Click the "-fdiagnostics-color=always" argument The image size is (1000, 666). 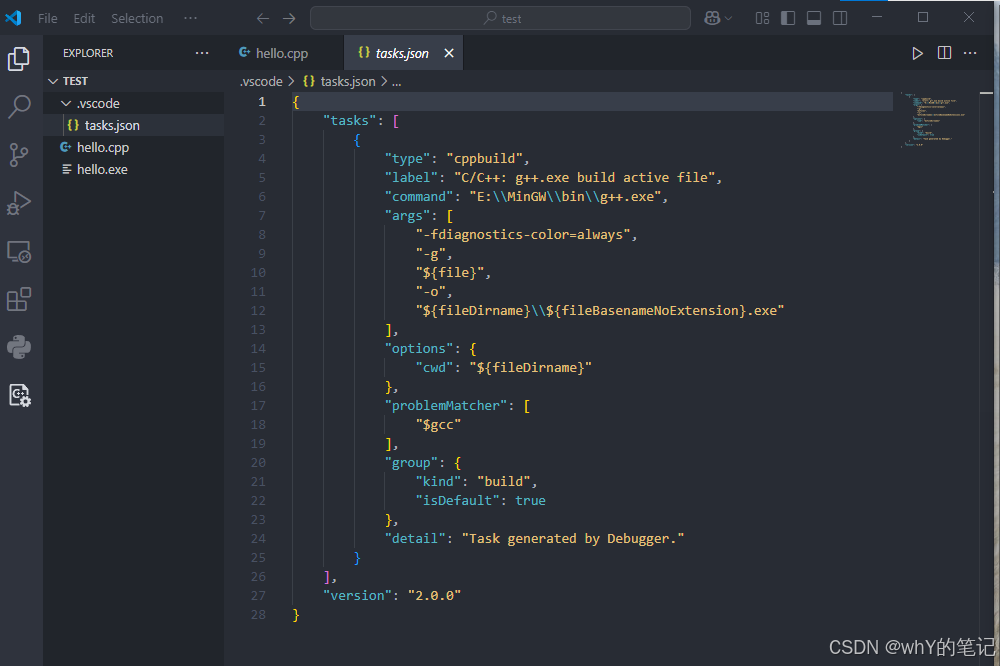coord(524,235)
